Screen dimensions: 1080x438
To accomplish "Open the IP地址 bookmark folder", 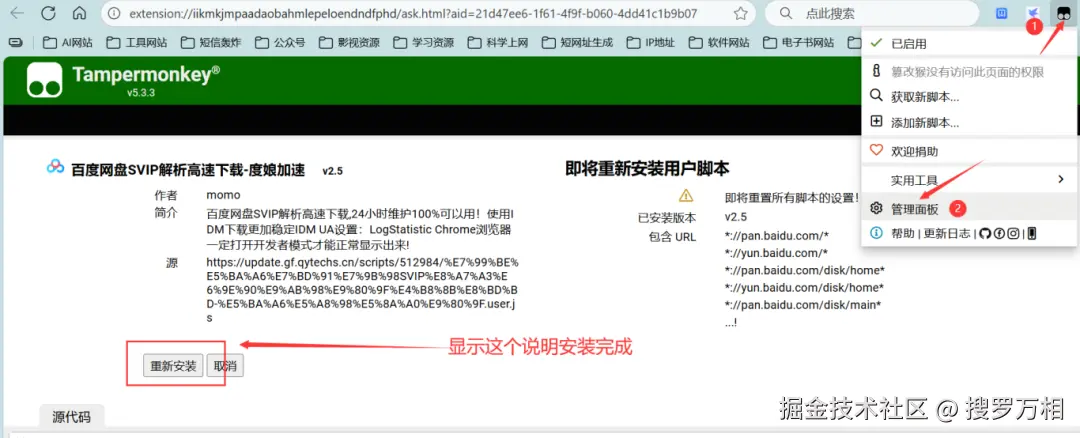I will point(650,42).
